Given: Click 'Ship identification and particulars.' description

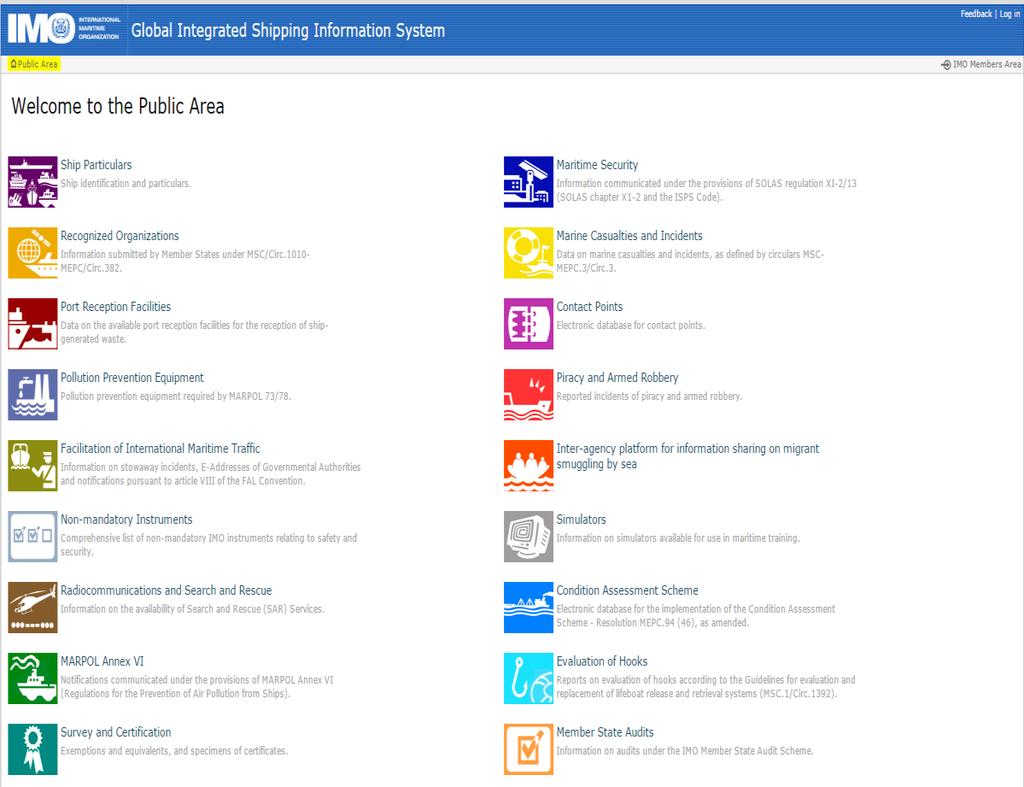Looking at the screenshot, I should (x=126, y=184).
